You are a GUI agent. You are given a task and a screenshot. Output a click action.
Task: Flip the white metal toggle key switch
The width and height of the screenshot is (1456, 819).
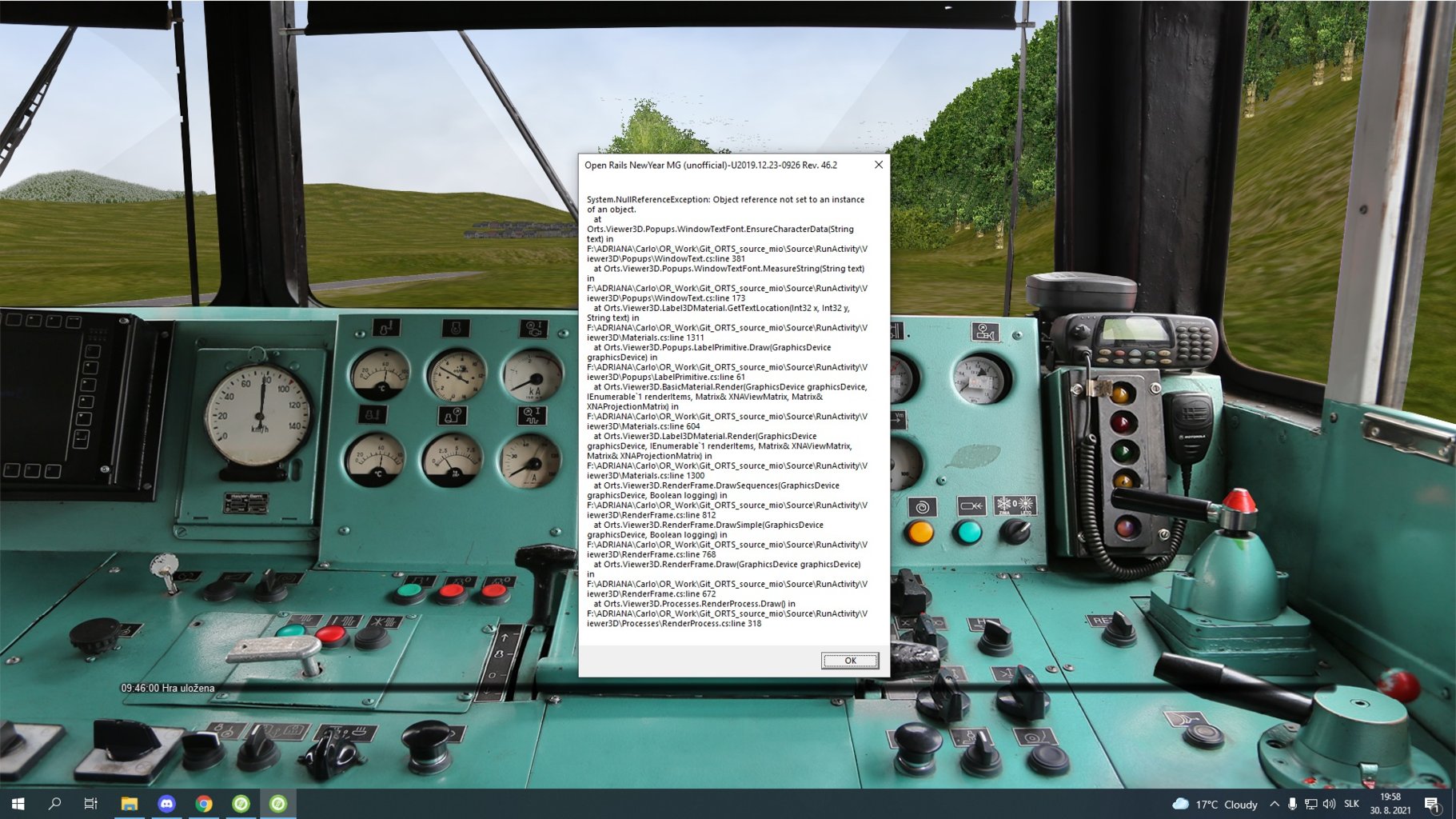[166, 572]
